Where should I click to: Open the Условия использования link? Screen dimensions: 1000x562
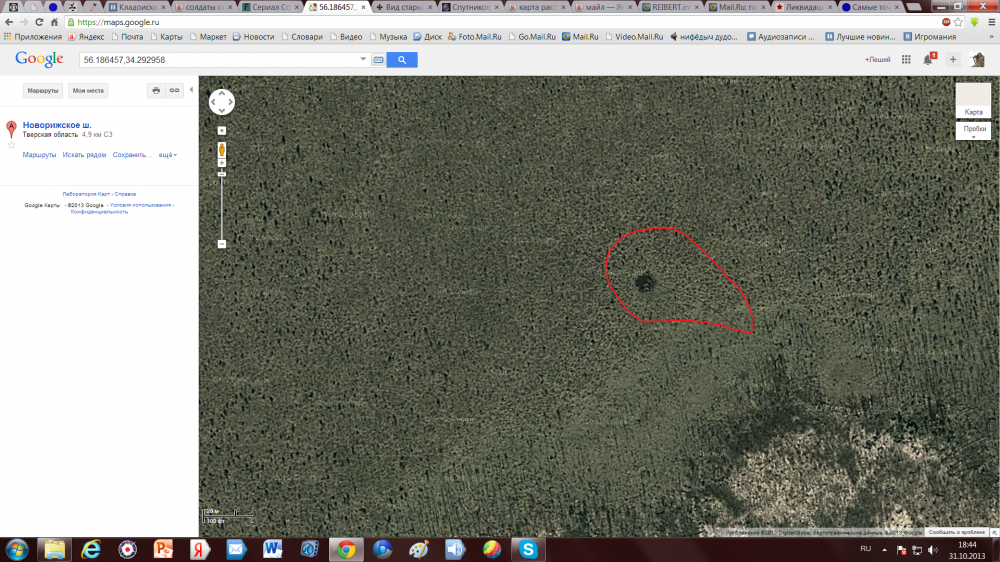[140, 205]
